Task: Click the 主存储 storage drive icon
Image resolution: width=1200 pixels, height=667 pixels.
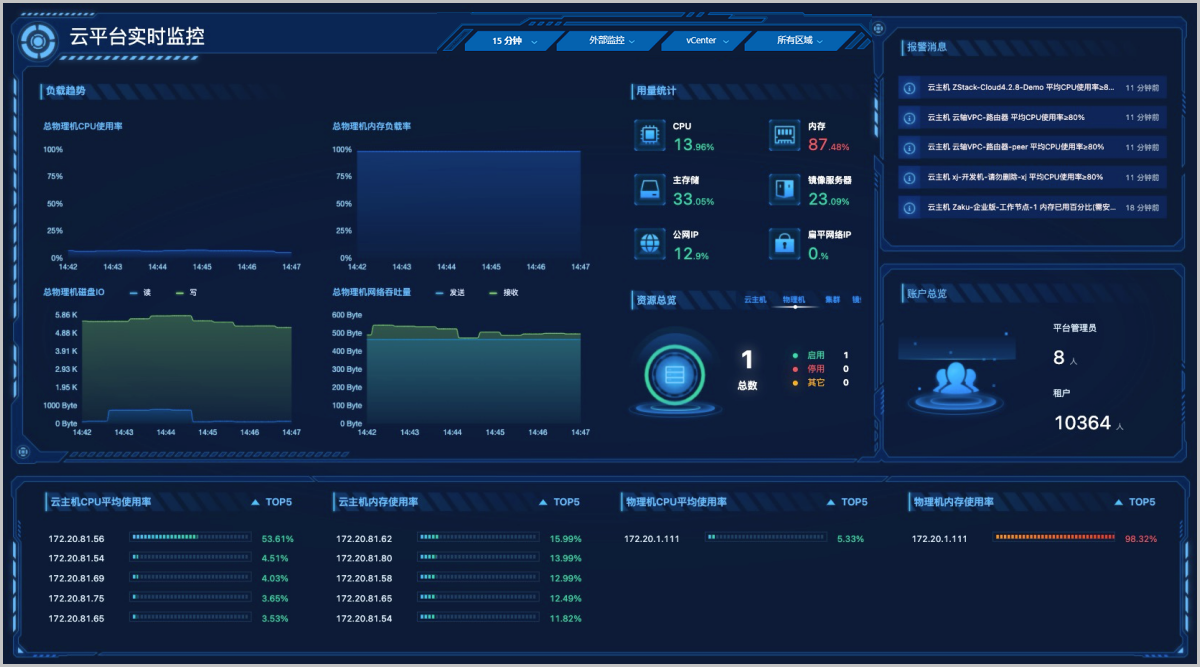Action: (x=649, y=189)
